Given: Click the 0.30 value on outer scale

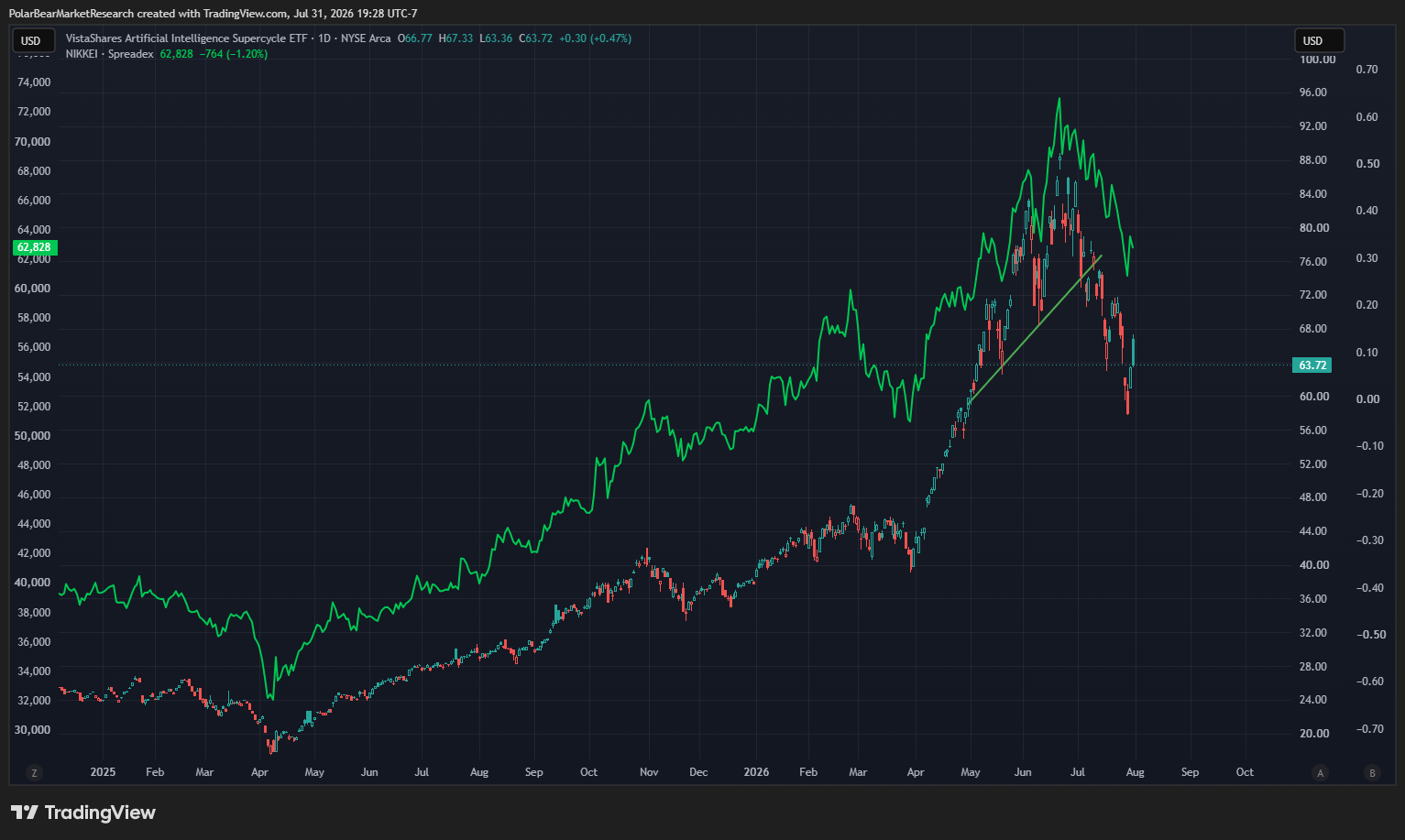Looking at the screenshot, I should [1367, 258].
